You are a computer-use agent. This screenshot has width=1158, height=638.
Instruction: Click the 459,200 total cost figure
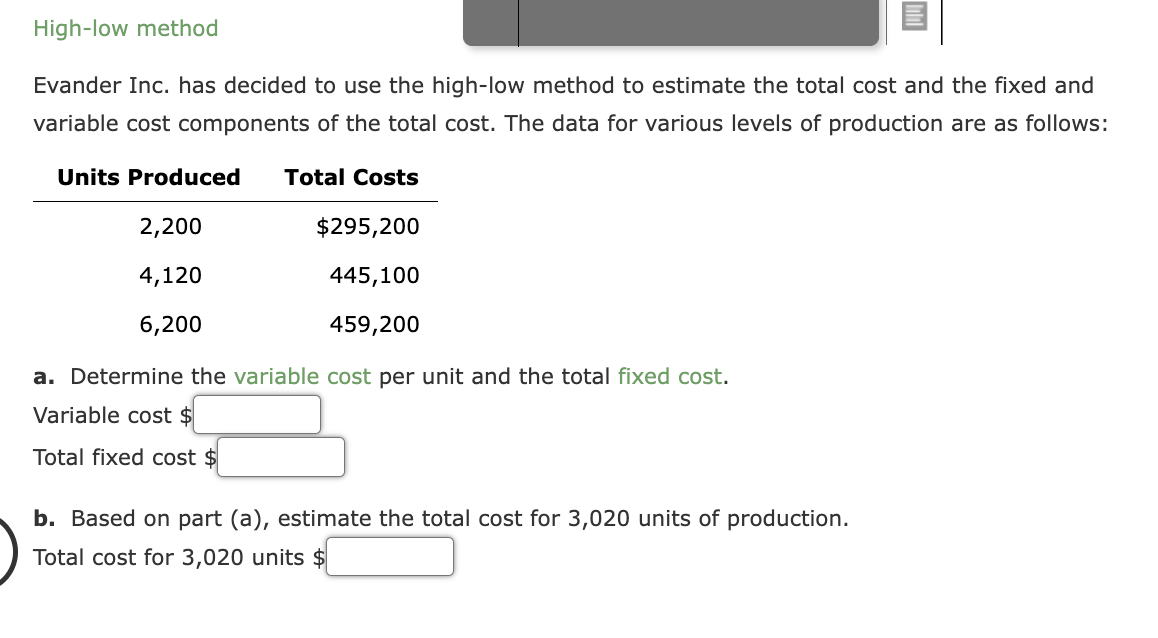pyautogui.click(x=374, y=324)
